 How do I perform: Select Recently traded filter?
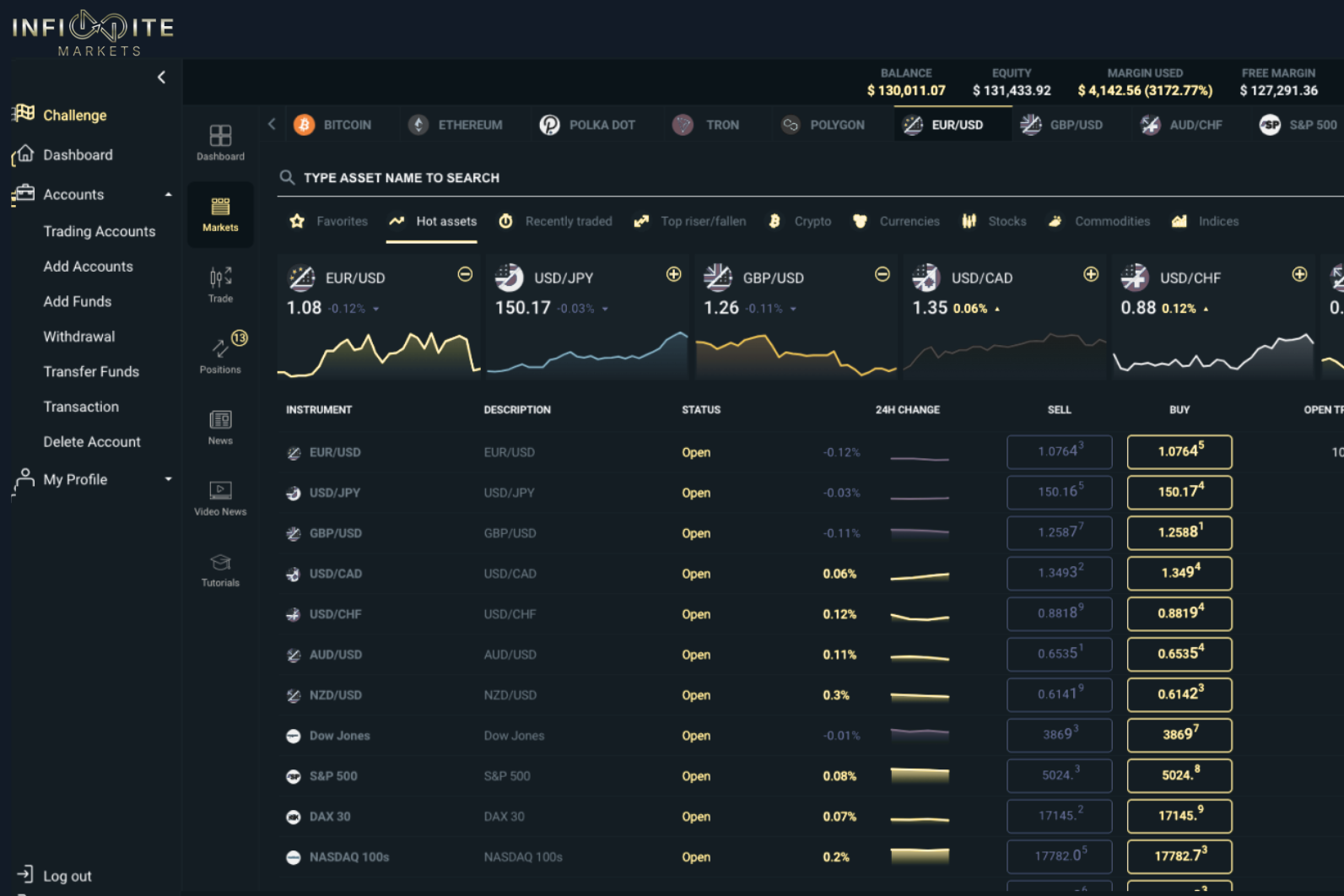[555, 221]
